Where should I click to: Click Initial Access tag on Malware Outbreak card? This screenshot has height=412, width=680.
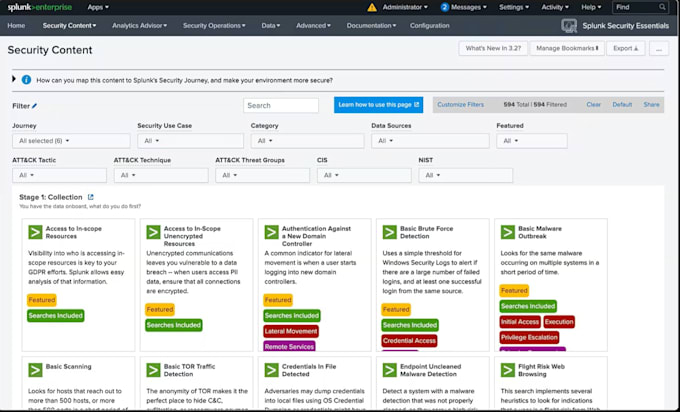pos(520,322)
